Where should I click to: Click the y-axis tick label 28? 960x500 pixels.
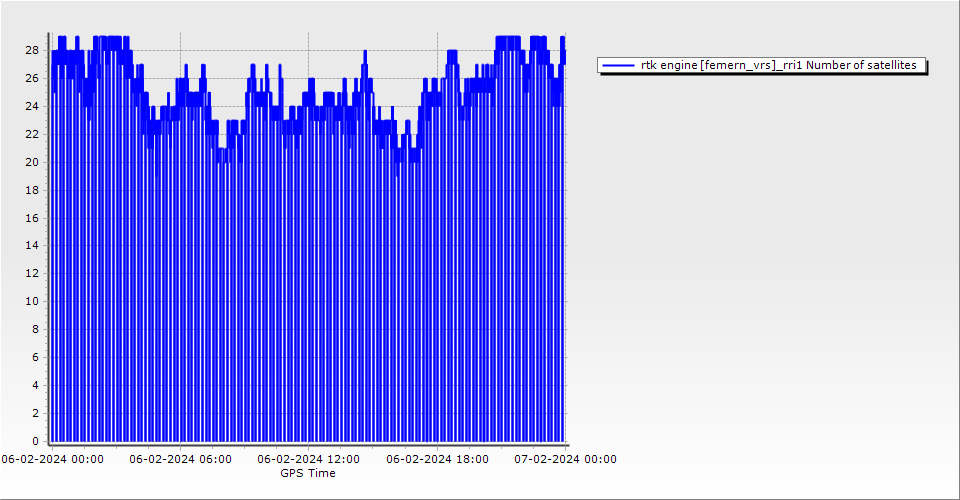tap(32, 50)
